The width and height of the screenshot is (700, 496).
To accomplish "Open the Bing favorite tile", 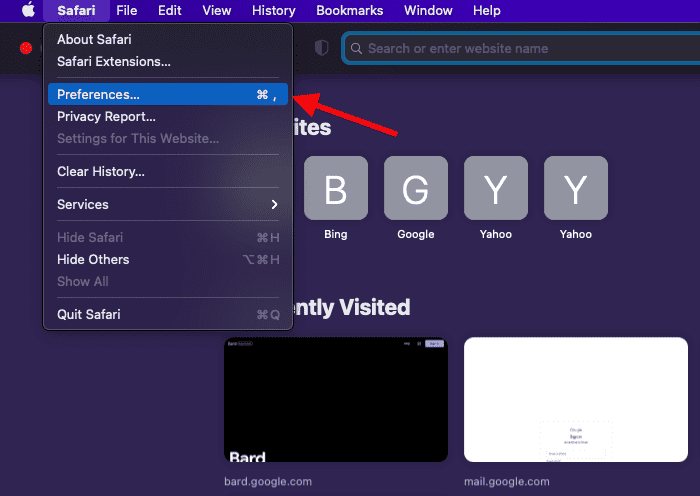I will coord(336,188).
